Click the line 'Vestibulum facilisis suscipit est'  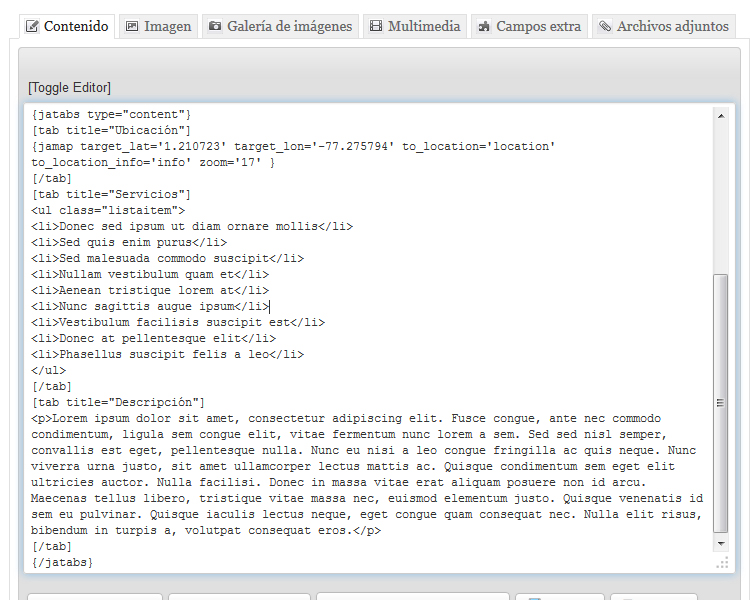[178, 322]
